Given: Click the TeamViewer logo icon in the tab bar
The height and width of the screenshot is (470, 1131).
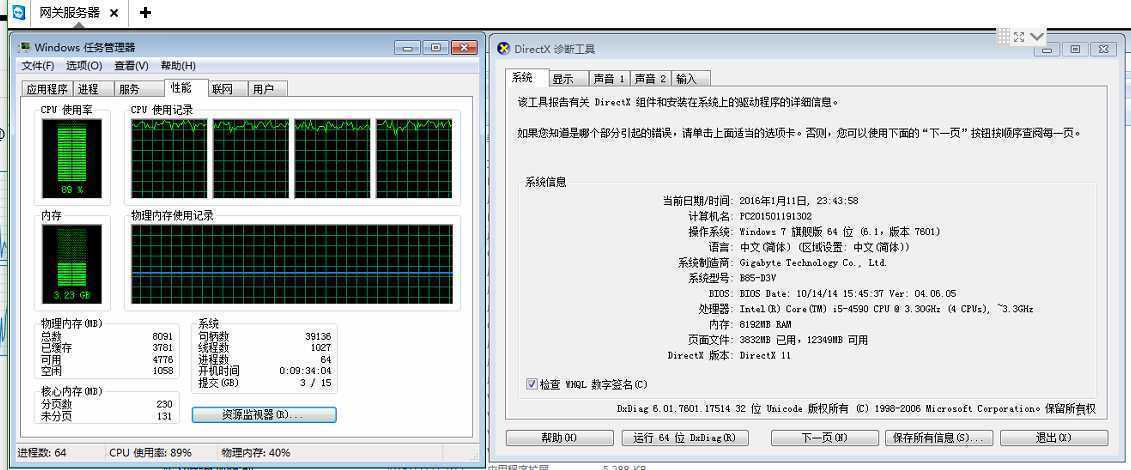Looking at the screenshot, I should pos(19,12).
